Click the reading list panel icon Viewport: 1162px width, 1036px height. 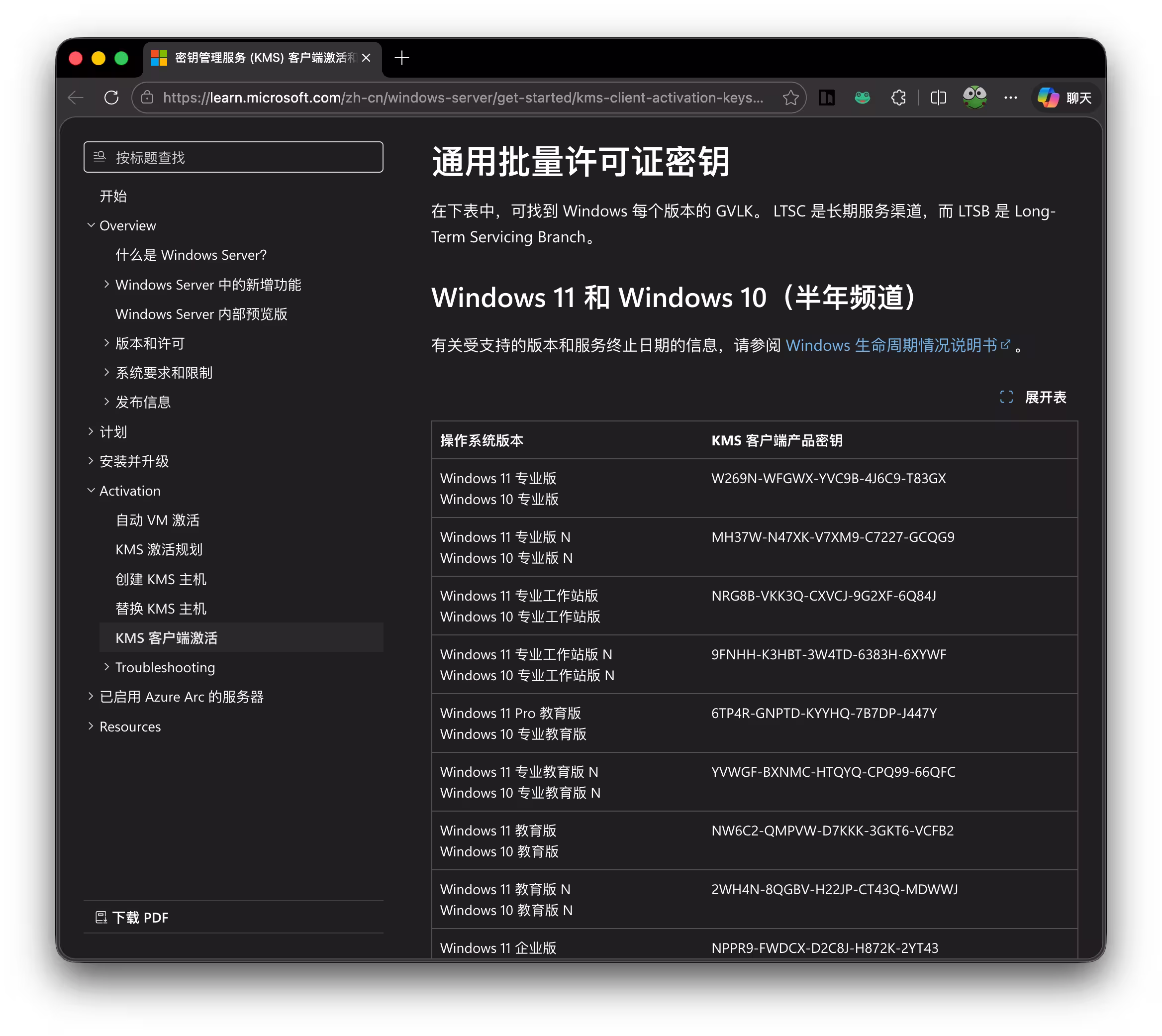pos(826,98)
